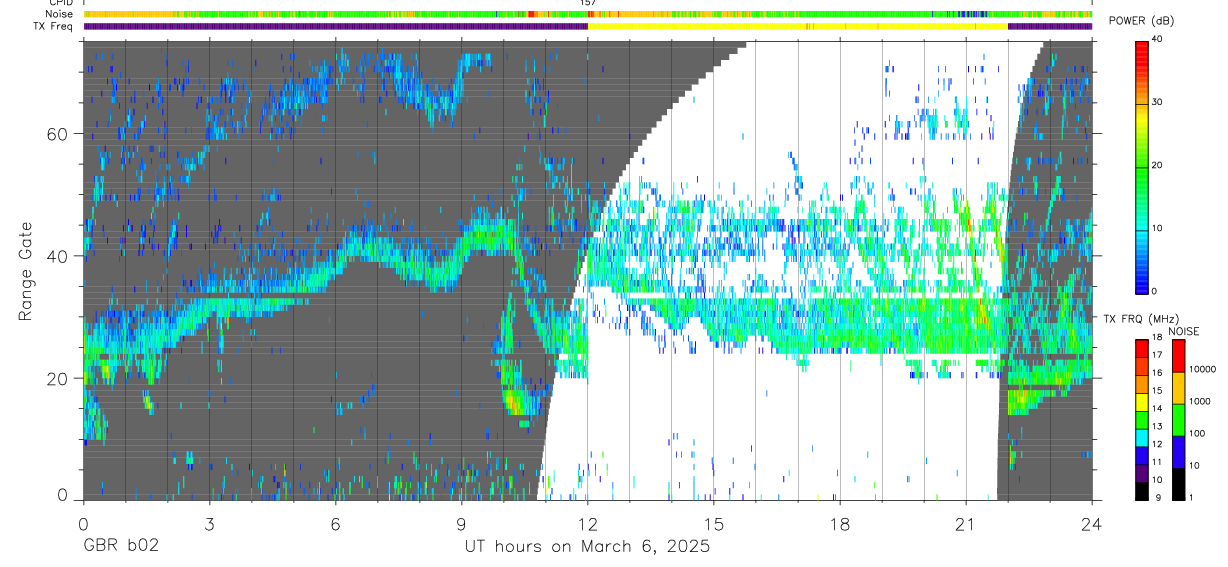
Task: Click the 24 label on UT hours axis
Action: [x=1092, y=525]
